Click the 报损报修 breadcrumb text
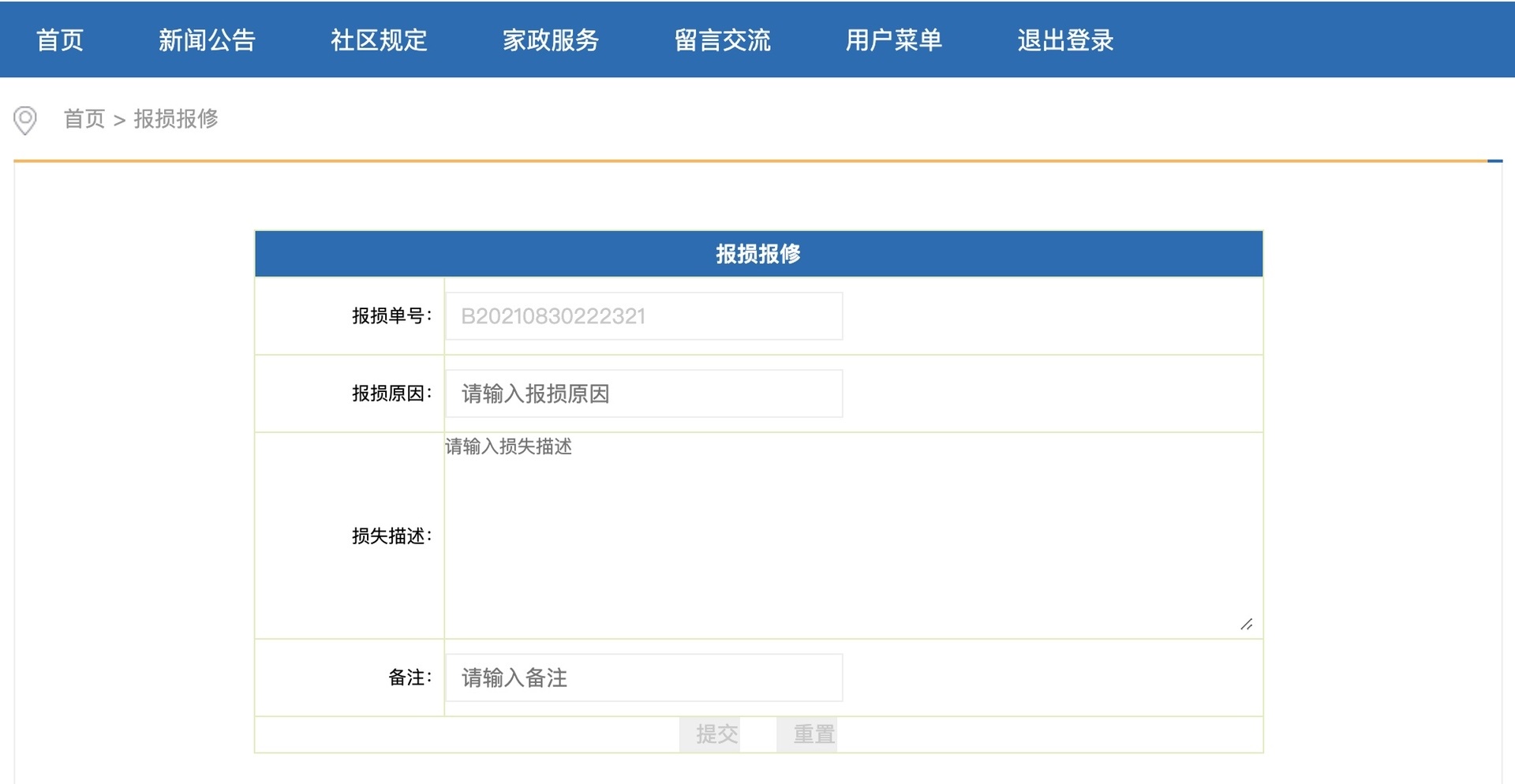The height and width of the screenshot is (784, 1515). tap(176, 119)
